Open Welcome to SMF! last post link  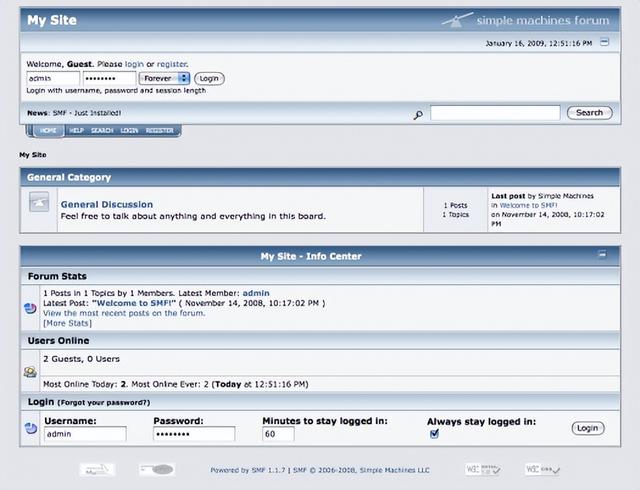pos(529,205)
